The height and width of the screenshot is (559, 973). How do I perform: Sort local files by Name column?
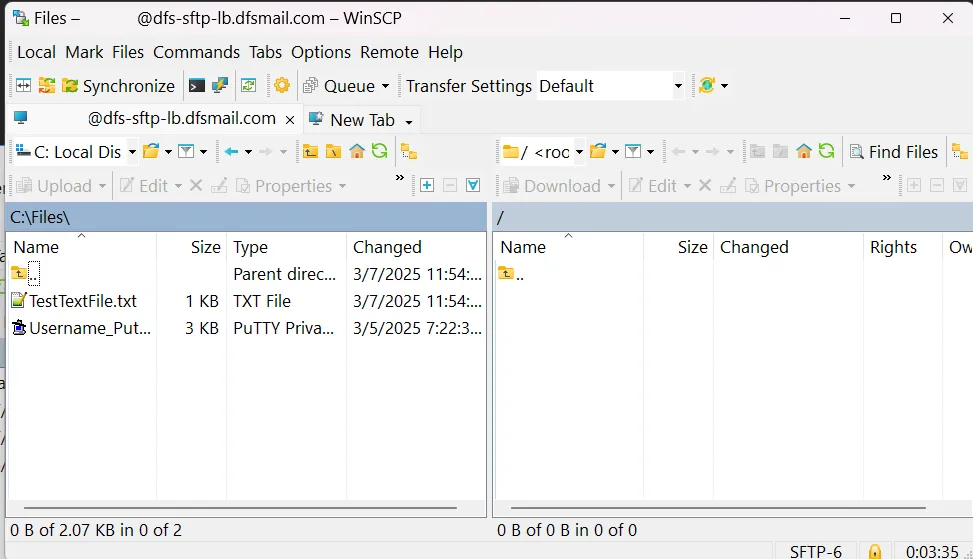point(81,247)
